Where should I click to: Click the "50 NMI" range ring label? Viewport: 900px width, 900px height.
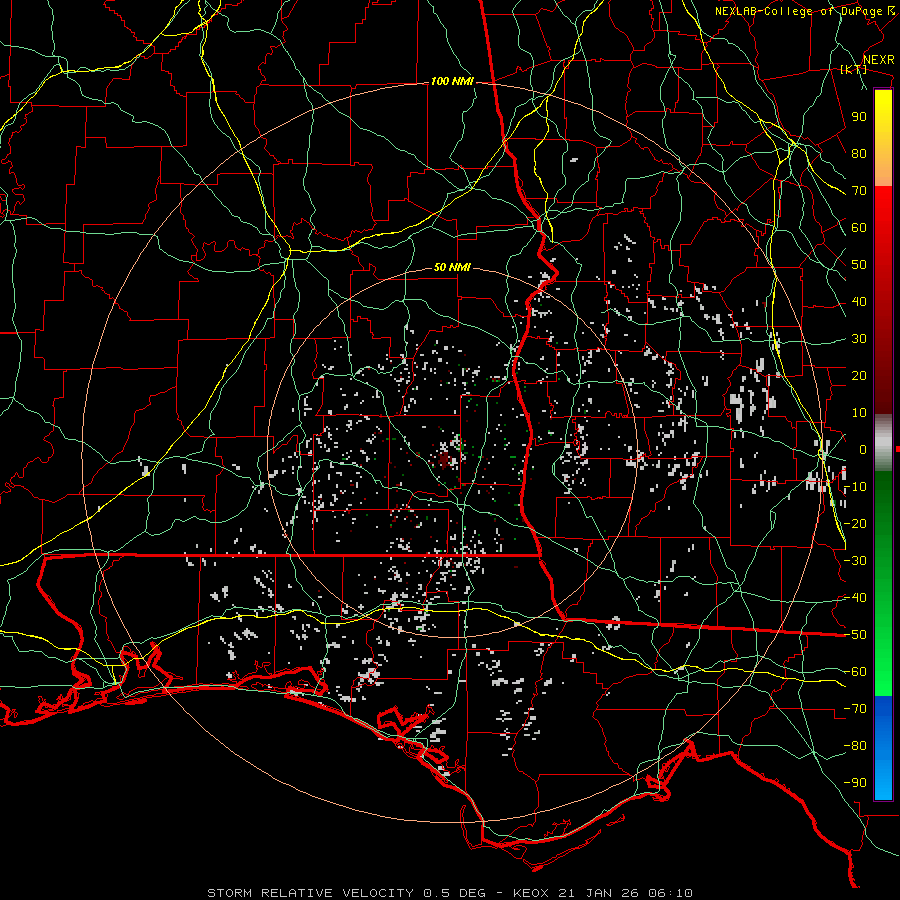452,267
